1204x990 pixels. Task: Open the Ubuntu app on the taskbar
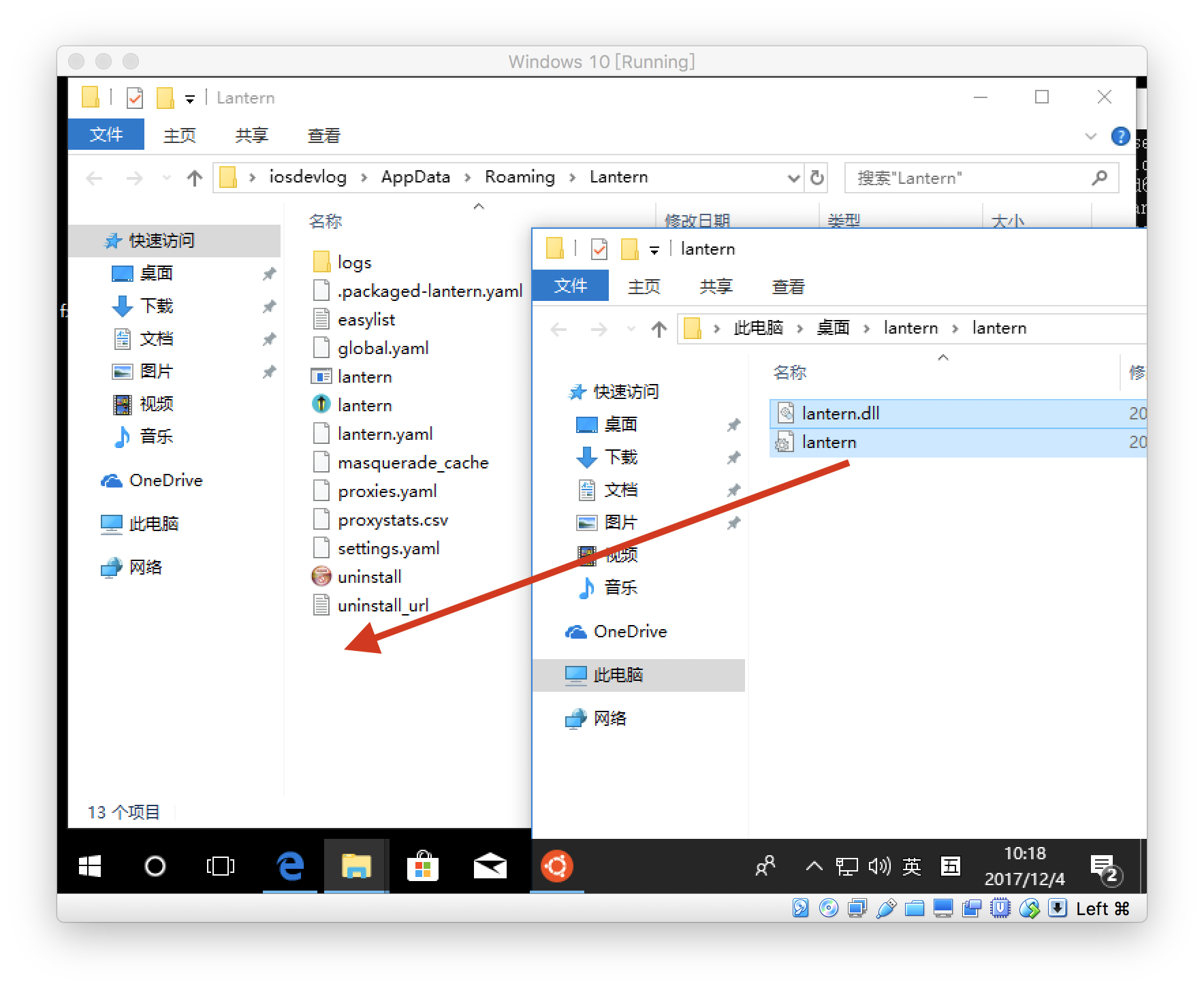click(556, 866)
